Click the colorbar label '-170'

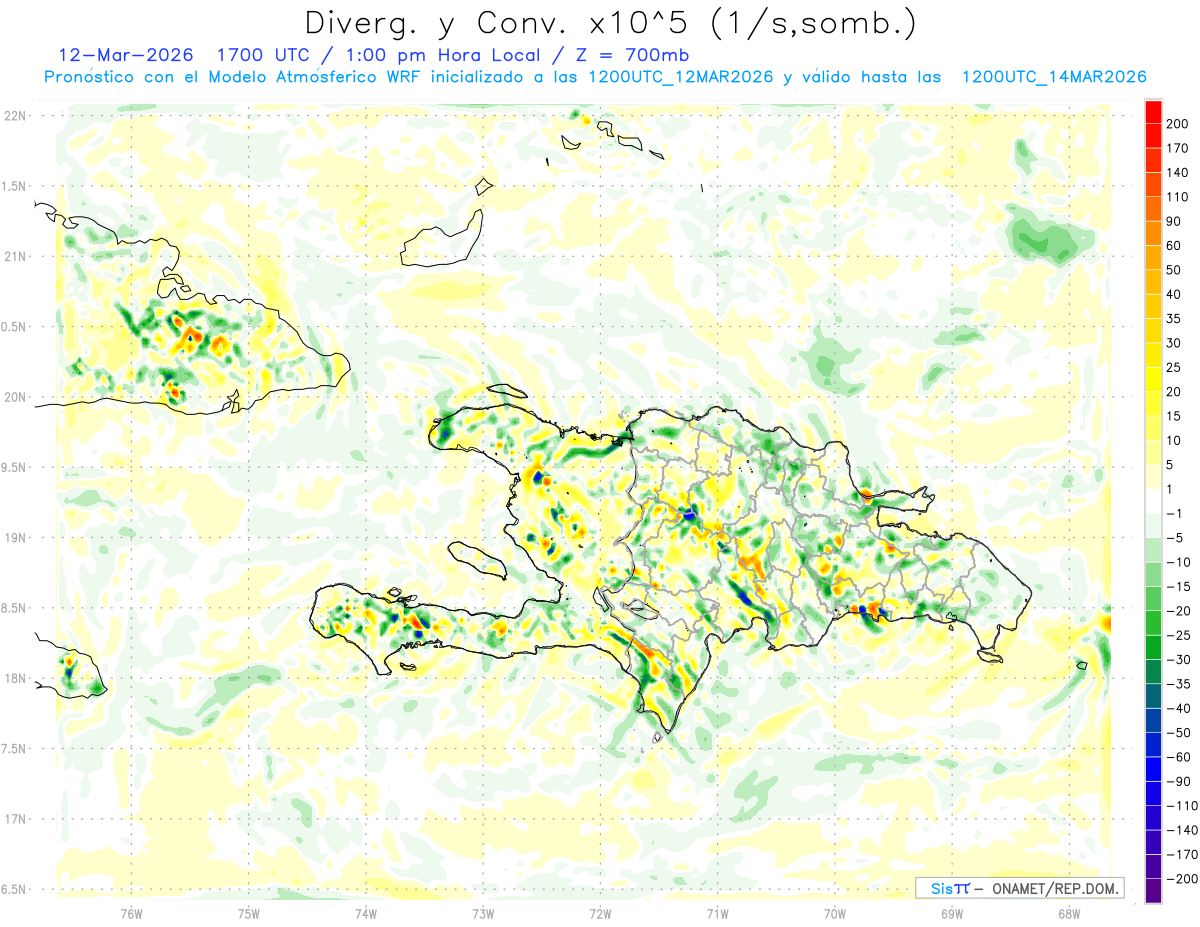tap(1182, 855)
